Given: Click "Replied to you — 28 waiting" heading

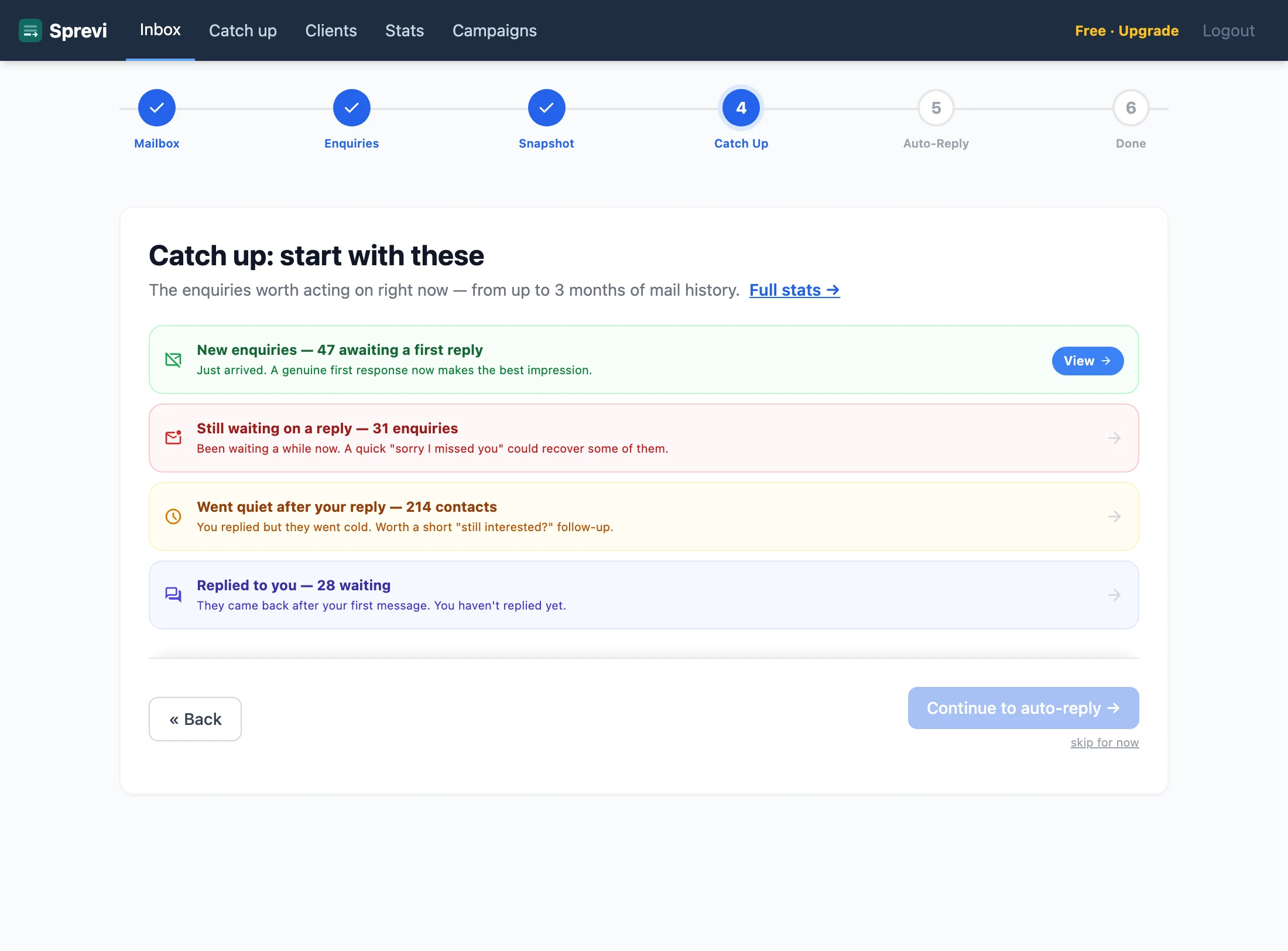Looking at the screenshot, I should (293, 585).
